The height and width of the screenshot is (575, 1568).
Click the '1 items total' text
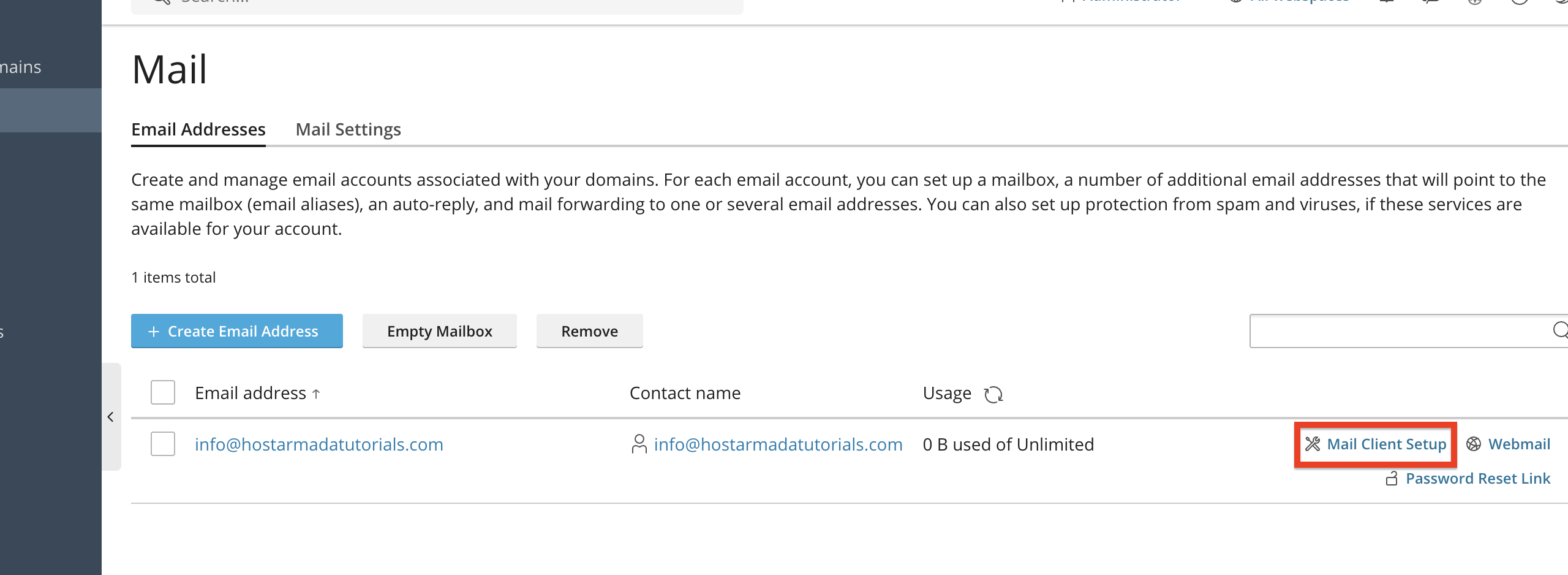[x=173, y=278]
